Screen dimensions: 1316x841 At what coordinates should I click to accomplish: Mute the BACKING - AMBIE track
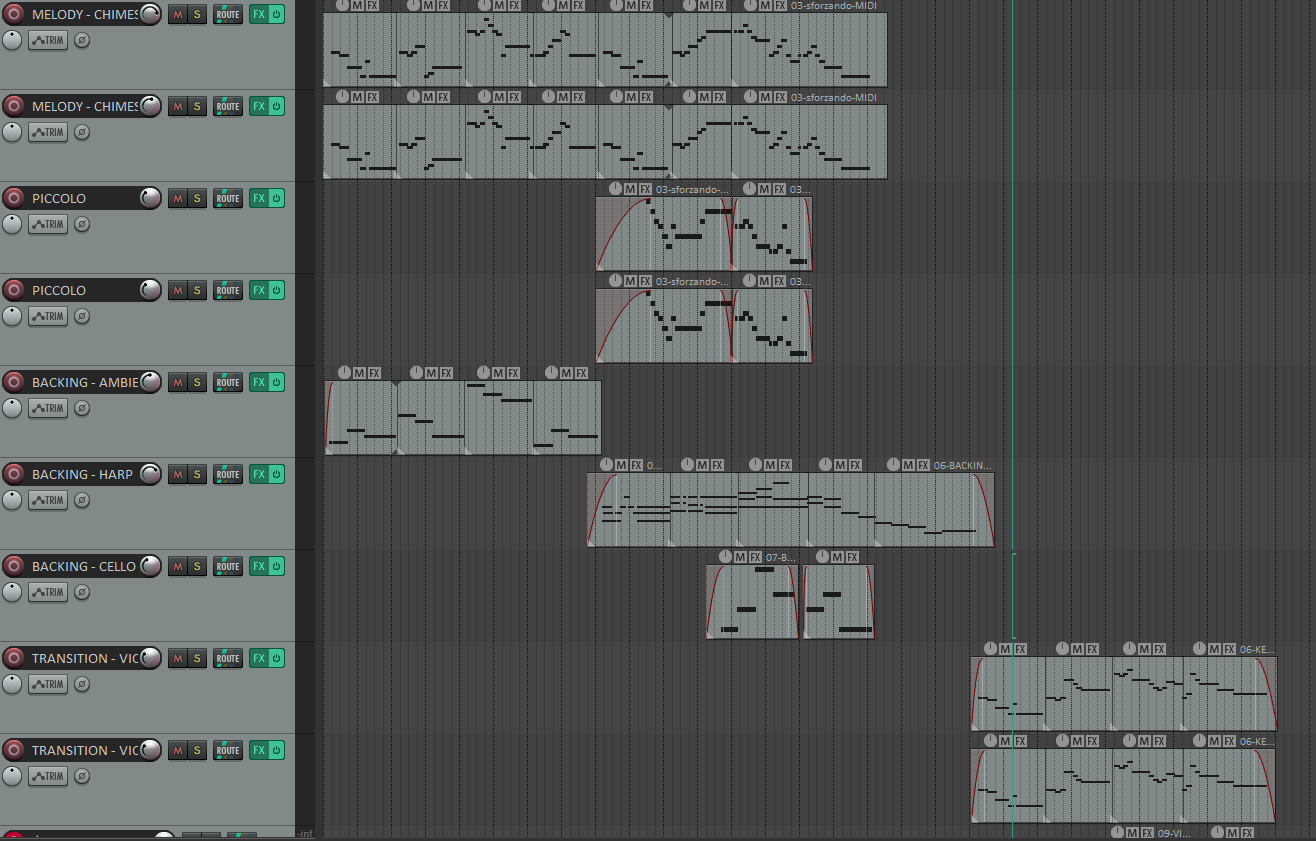click(177, 382)
